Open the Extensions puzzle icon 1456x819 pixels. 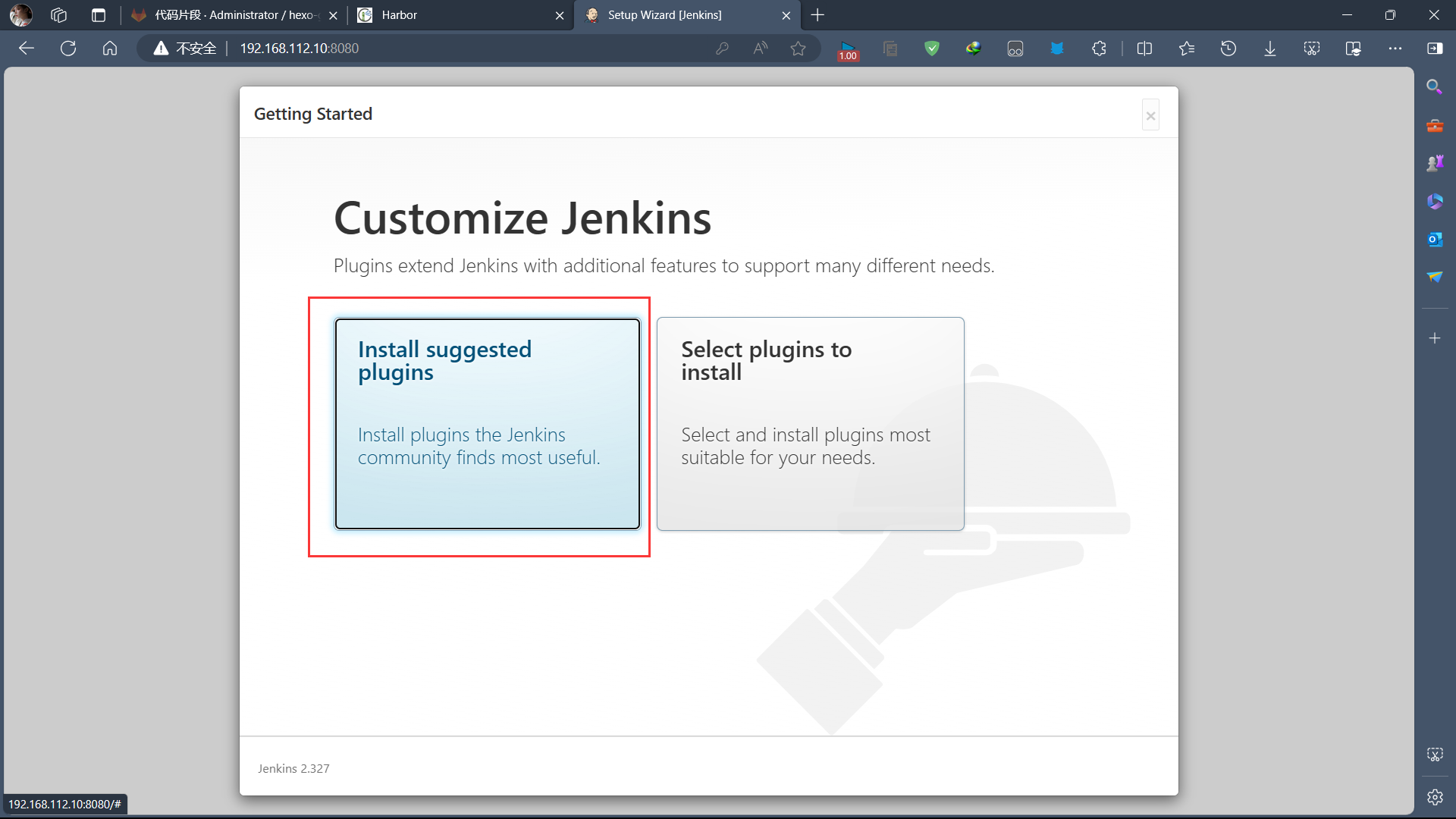(x=1099, y=49)
